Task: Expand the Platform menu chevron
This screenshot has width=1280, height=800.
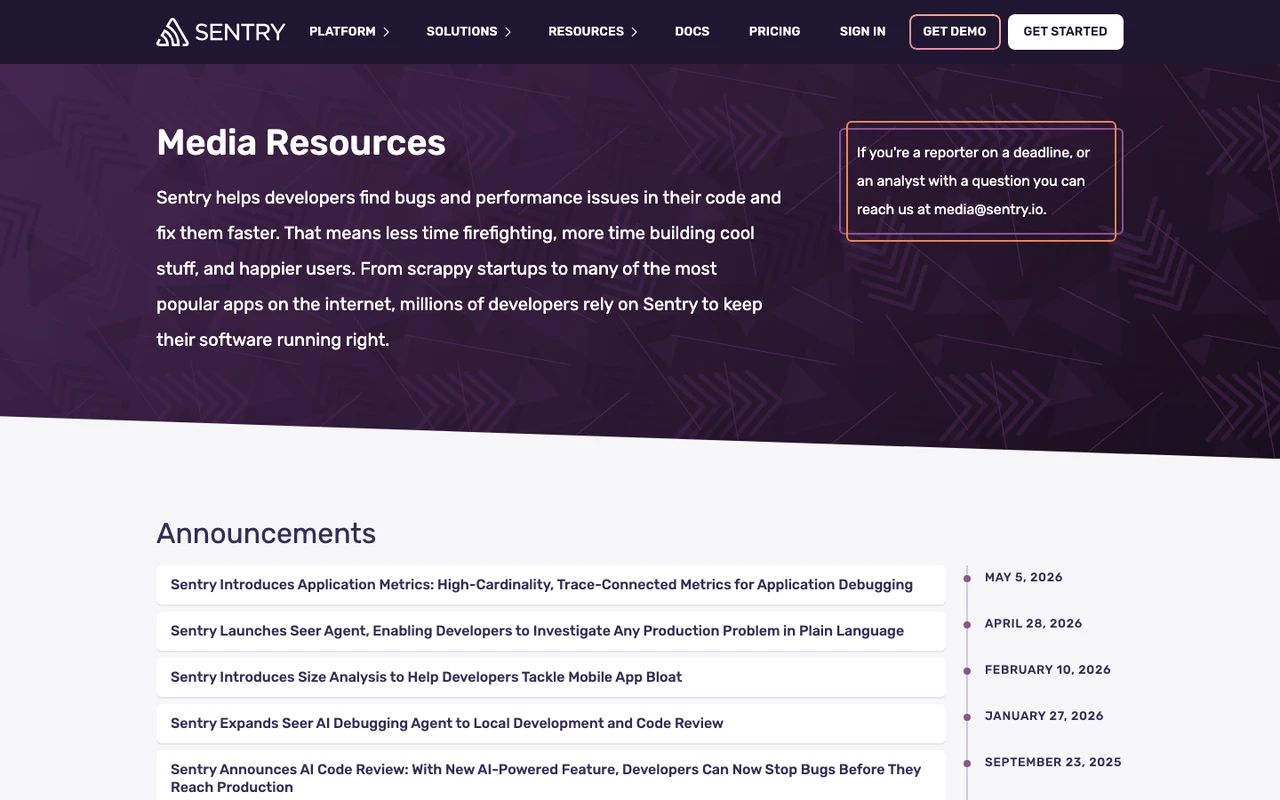Action: tap(386, 32)
